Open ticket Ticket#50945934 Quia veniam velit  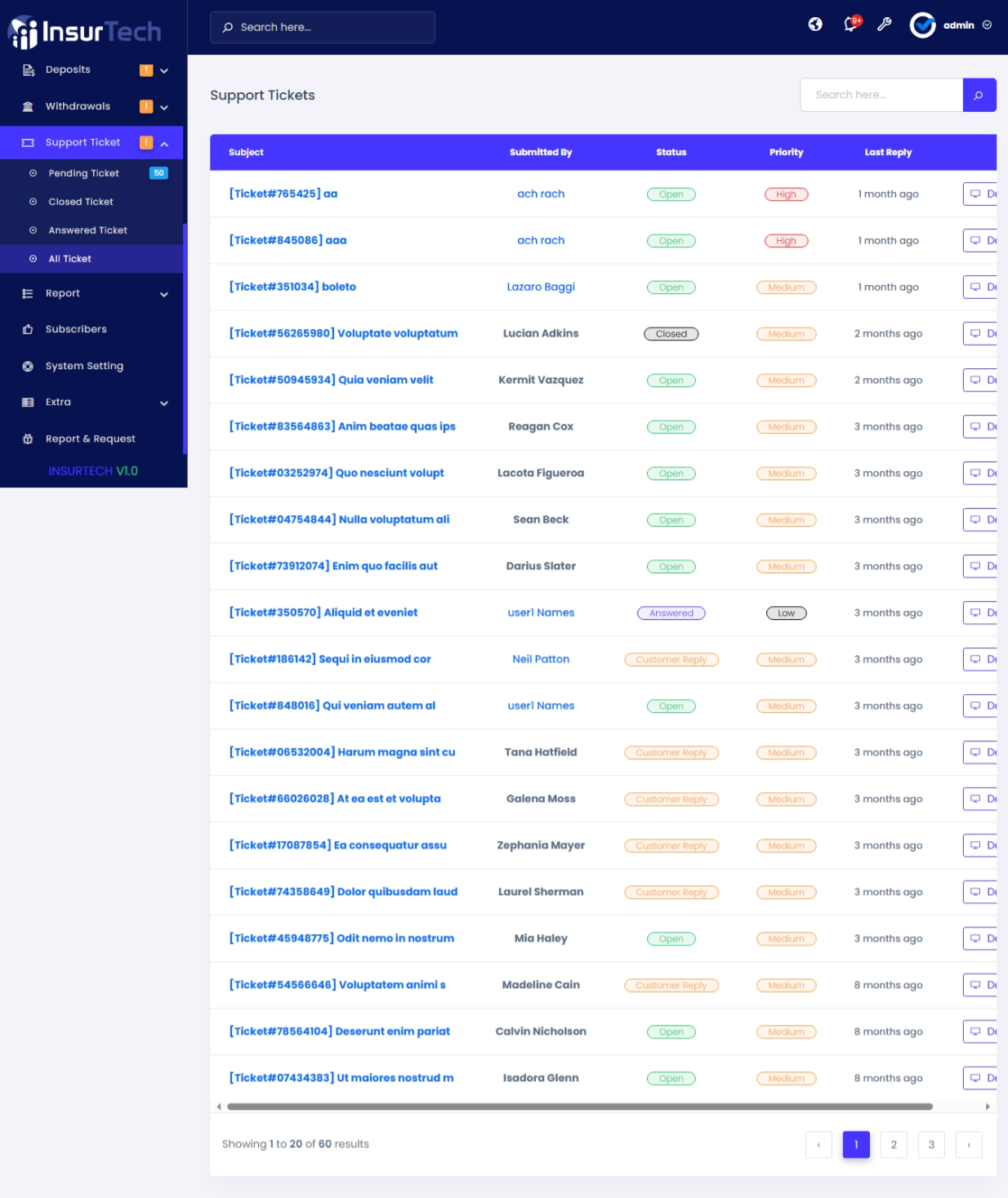331,380
